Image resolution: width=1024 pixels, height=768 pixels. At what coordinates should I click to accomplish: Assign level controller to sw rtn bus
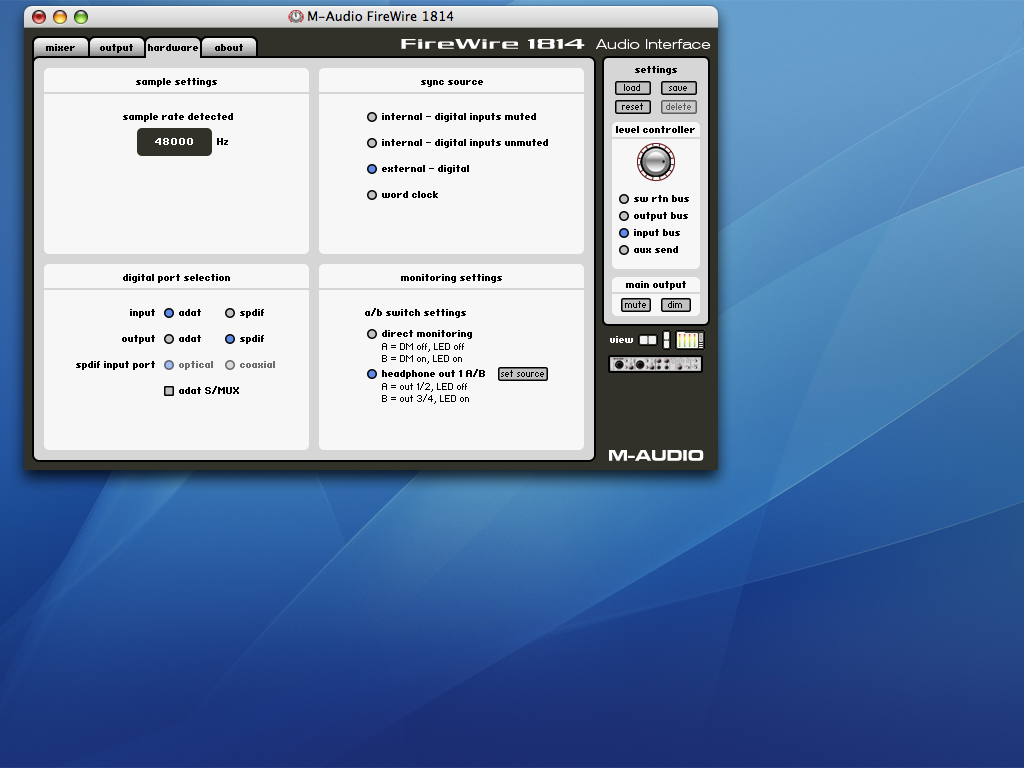[624, 199]
